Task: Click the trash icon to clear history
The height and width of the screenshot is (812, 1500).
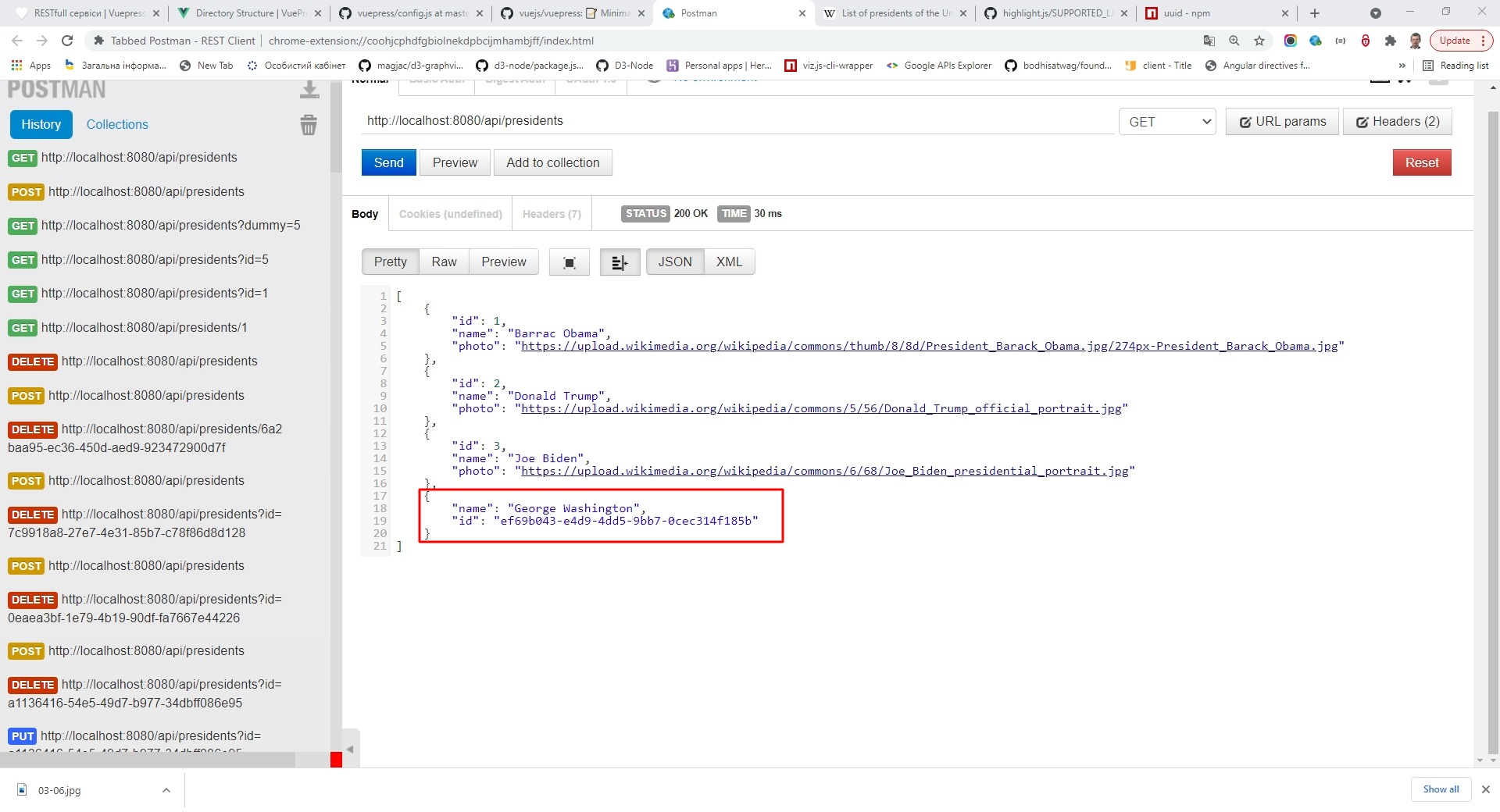Action: [309, 125]
